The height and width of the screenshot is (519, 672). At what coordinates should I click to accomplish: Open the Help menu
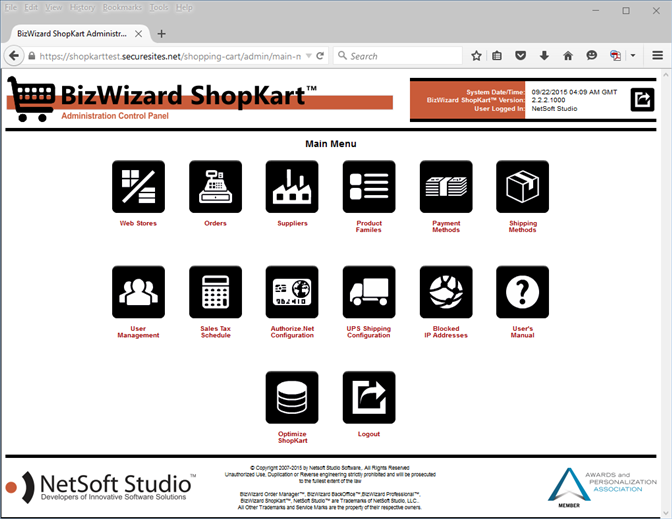pos(184,7)
